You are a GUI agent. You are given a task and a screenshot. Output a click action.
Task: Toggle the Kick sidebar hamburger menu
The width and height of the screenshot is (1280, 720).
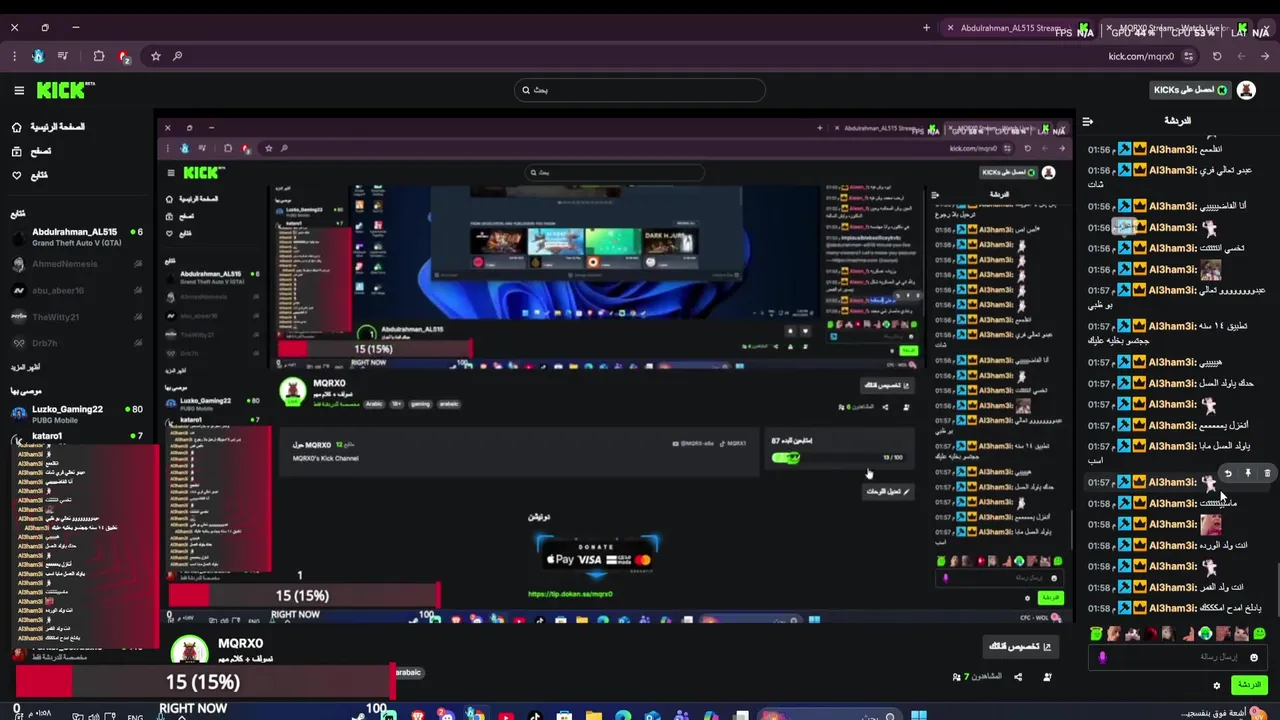pos(19,90)
